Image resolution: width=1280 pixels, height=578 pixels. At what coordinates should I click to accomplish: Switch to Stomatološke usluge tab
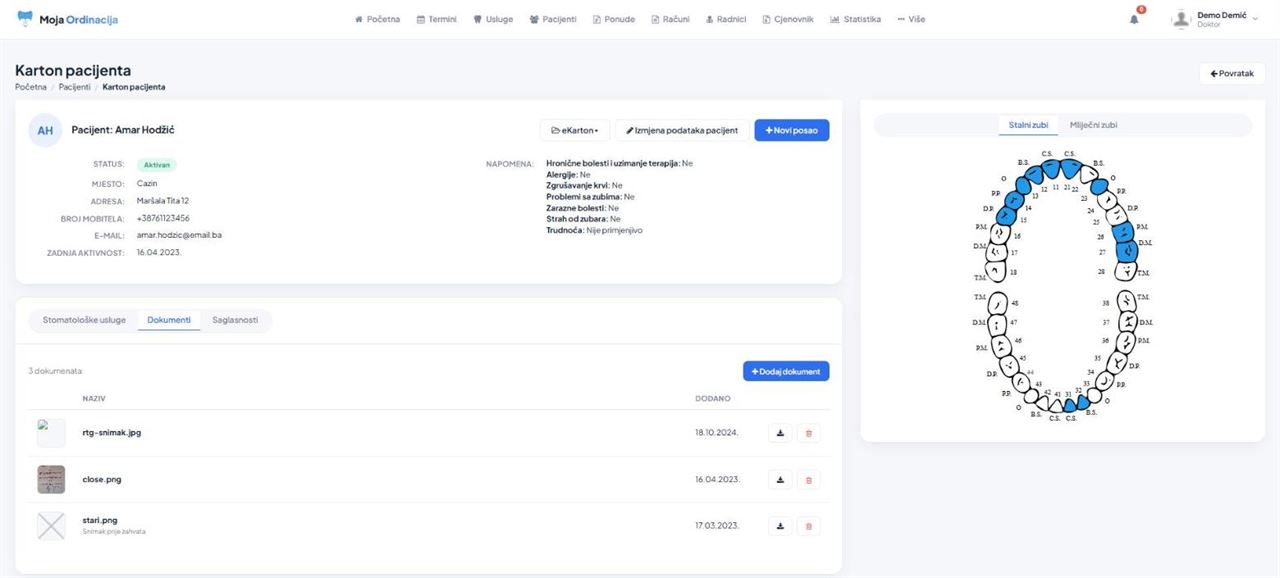(84, 320)
